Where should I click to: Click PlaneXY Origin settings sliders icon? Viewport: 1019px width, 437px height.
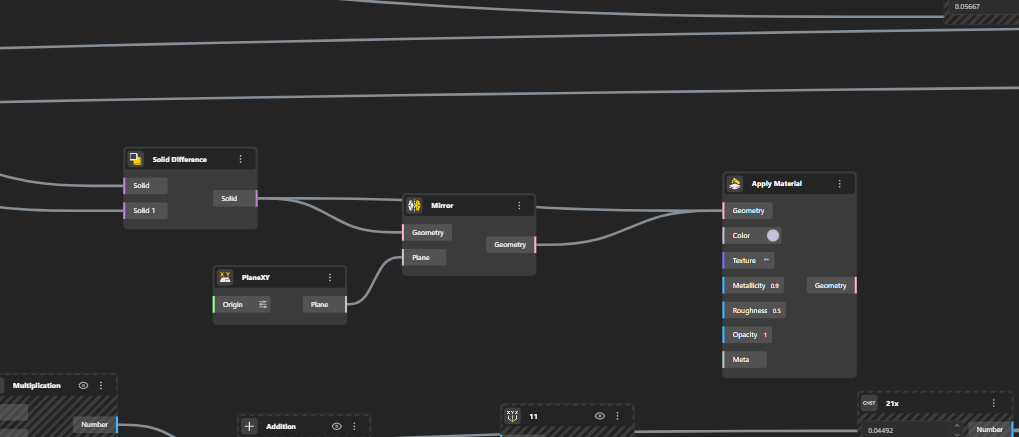pos(263,304)
